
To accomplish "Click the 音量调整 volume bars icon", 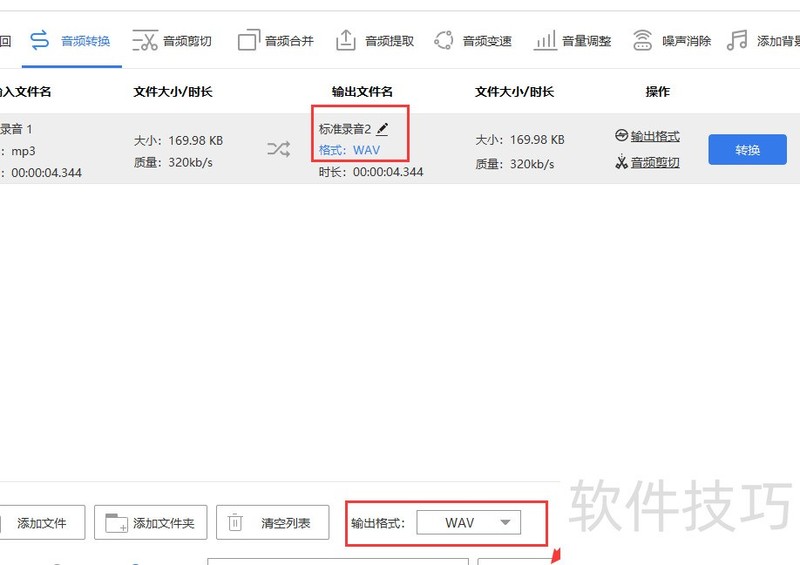I will 545,41.
